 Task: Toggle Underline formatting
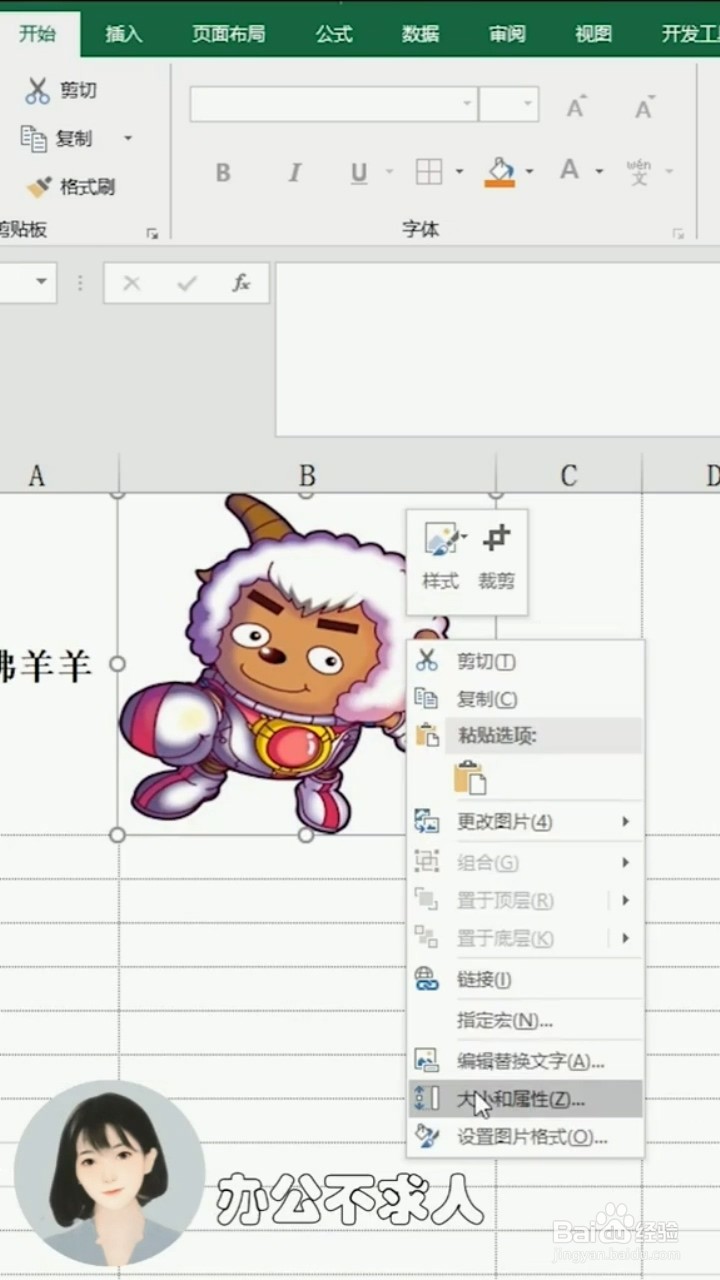tap(359, 173)
